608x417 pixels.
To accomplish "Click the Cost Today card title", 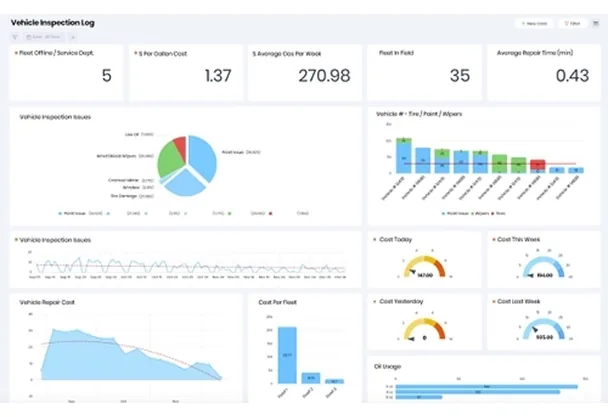I will coord(396,239).
